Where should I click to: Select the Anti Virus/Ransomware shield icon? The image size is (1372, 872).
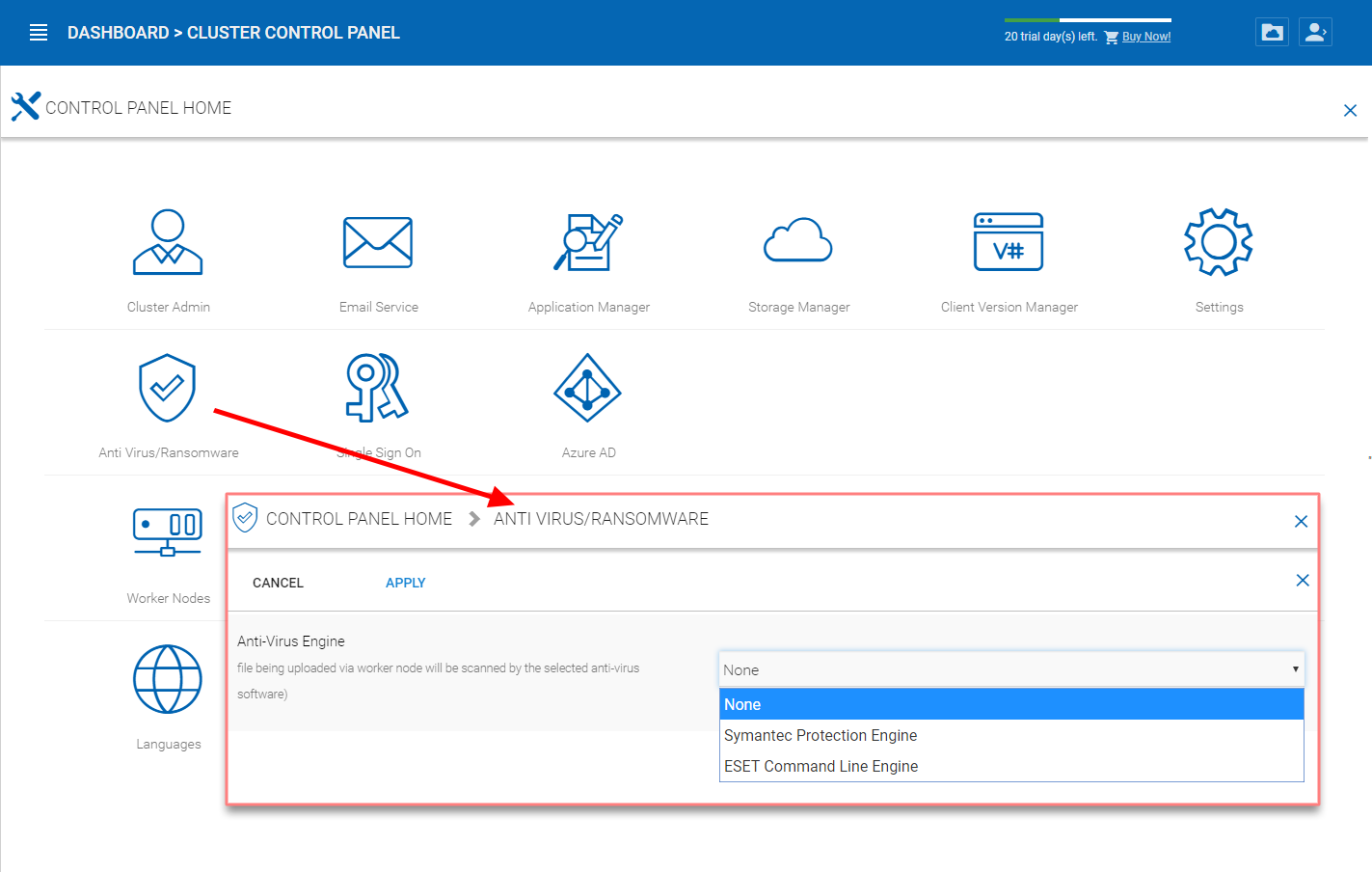pos(168,388)
